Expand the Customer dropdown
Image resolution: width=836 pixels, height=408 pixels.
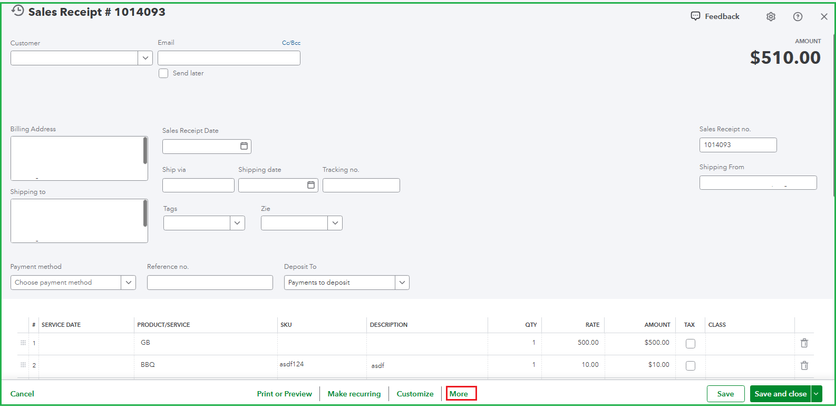pyautogui.click(x=145, y=58)
